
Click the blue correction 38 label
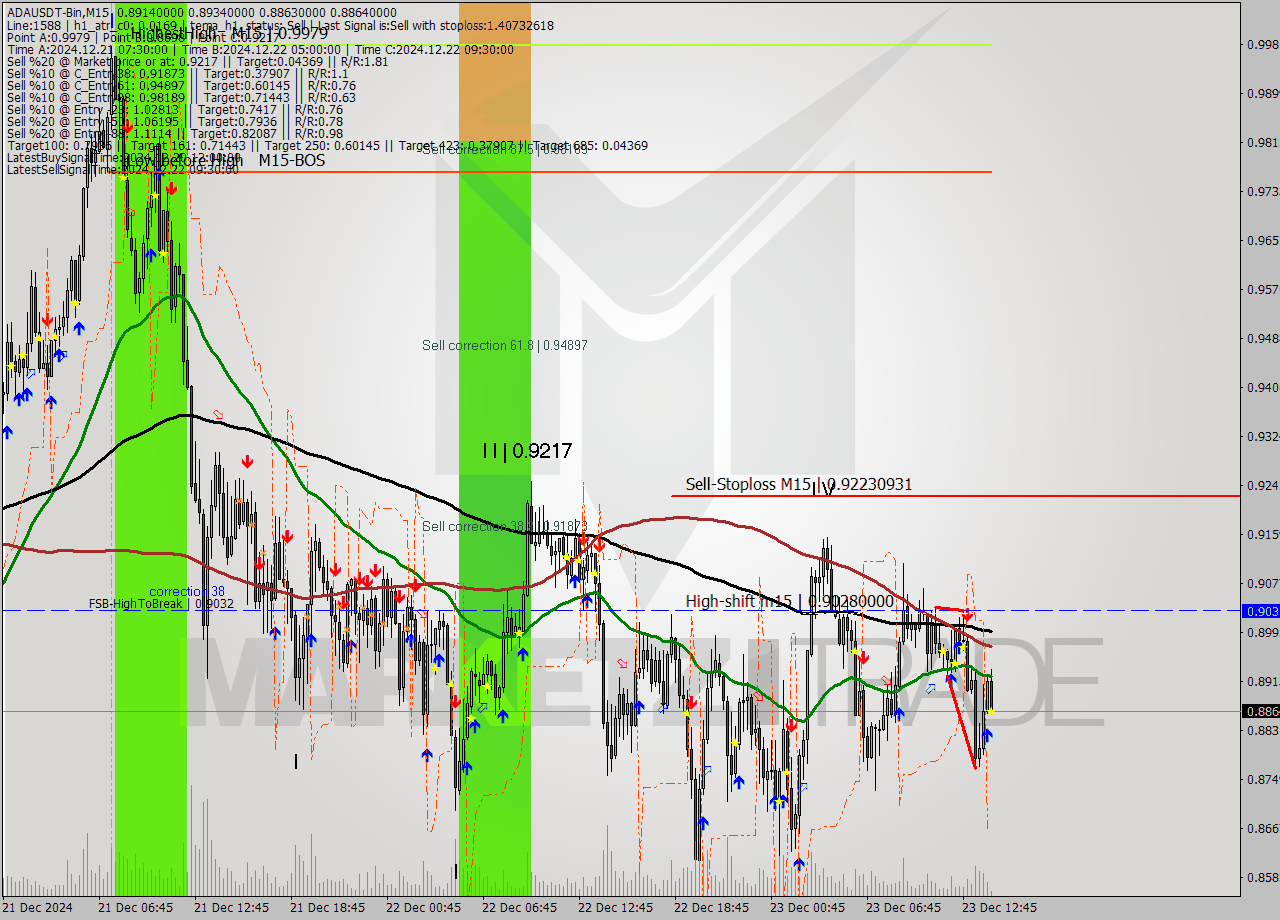coord(187,591)
